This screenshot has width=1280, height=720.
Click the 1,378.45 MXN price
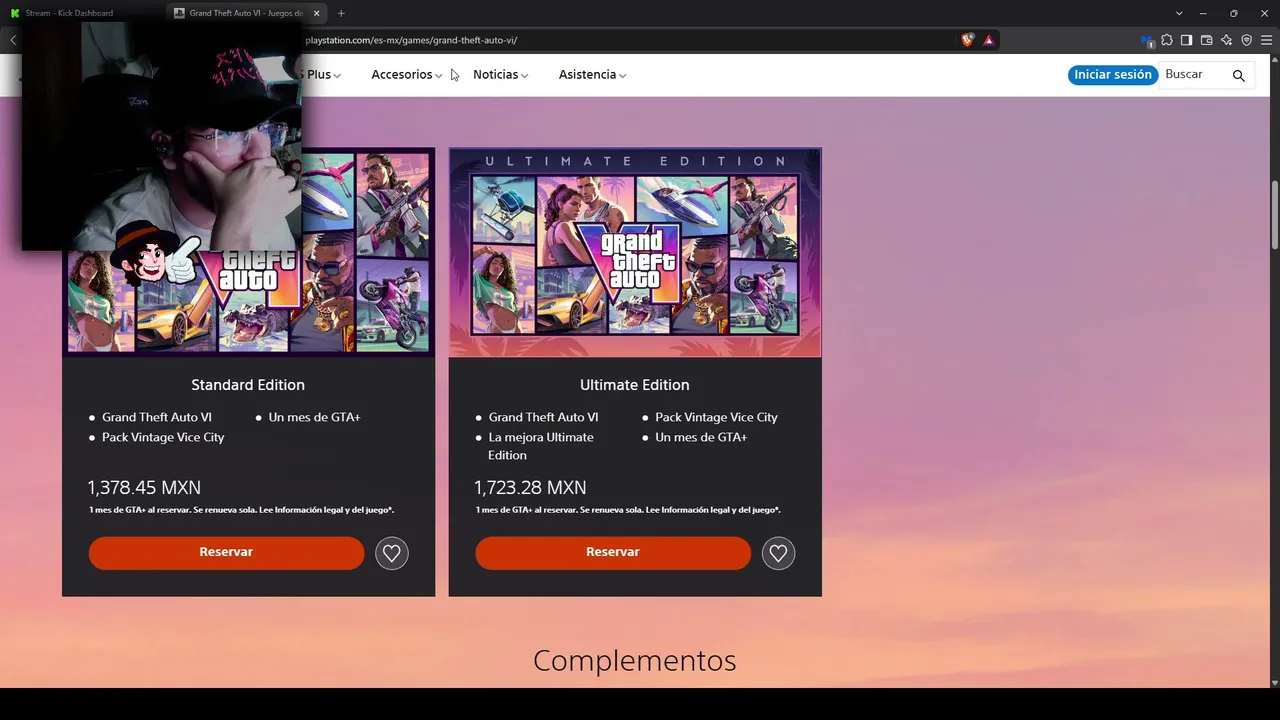[x=144, y=488]
